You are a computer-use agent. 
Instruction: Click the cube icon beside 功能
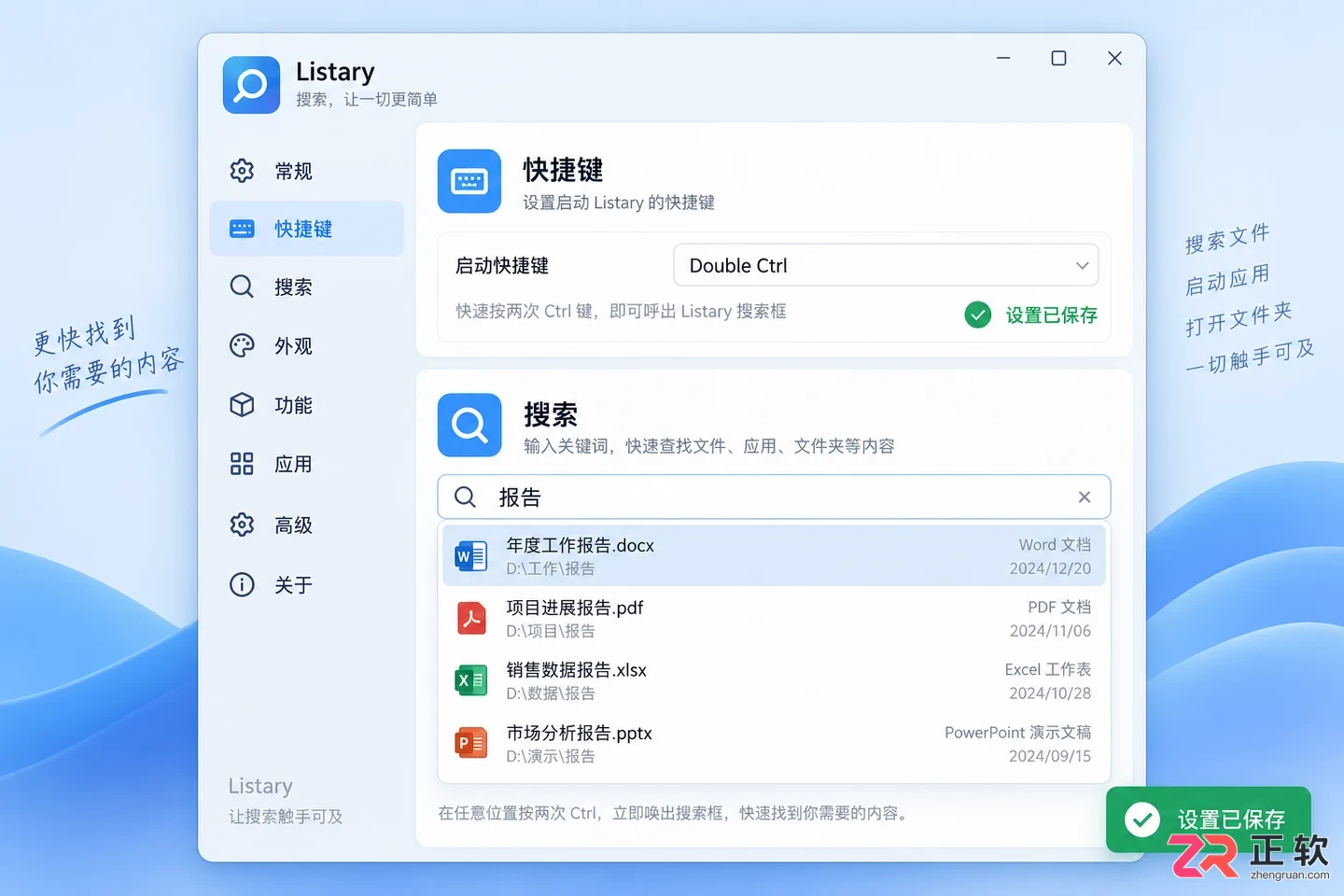(x=242, y=405)
